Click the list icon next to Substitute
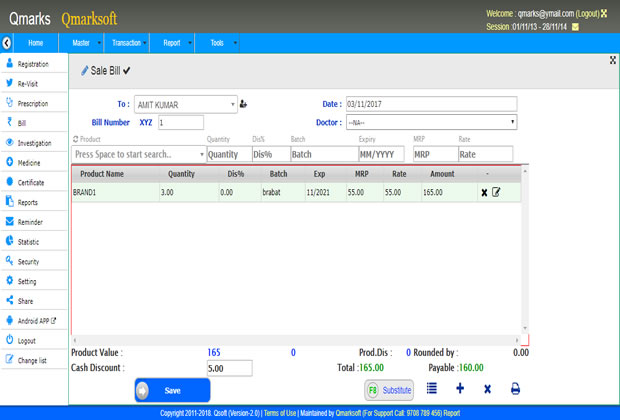 pos(432,388)
